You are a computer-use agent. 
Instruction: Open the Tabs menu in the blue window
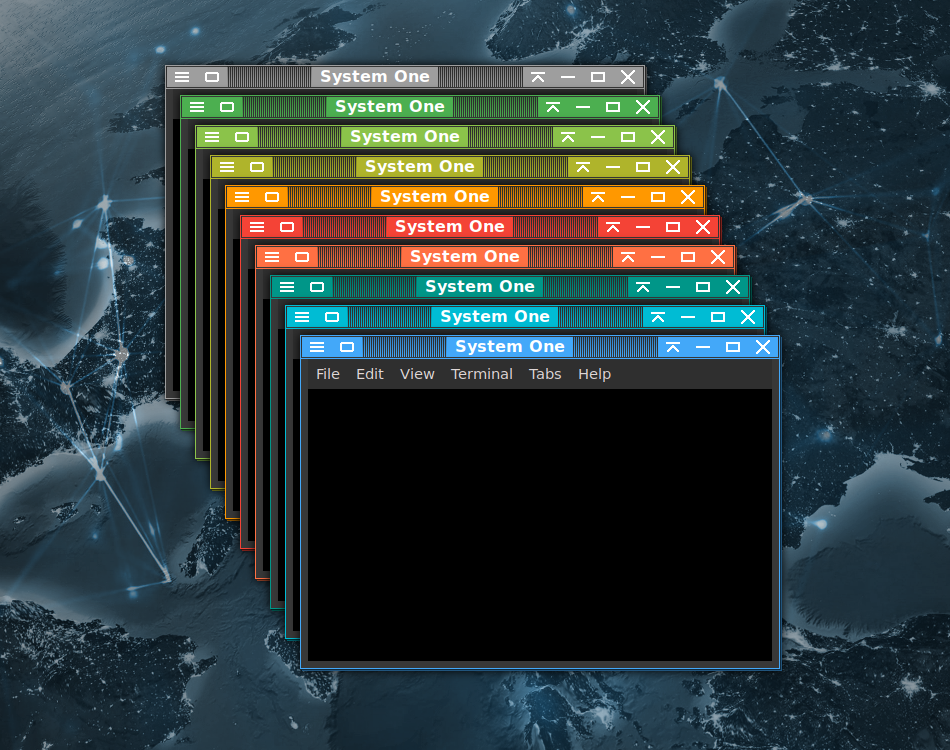click(545, 374)
